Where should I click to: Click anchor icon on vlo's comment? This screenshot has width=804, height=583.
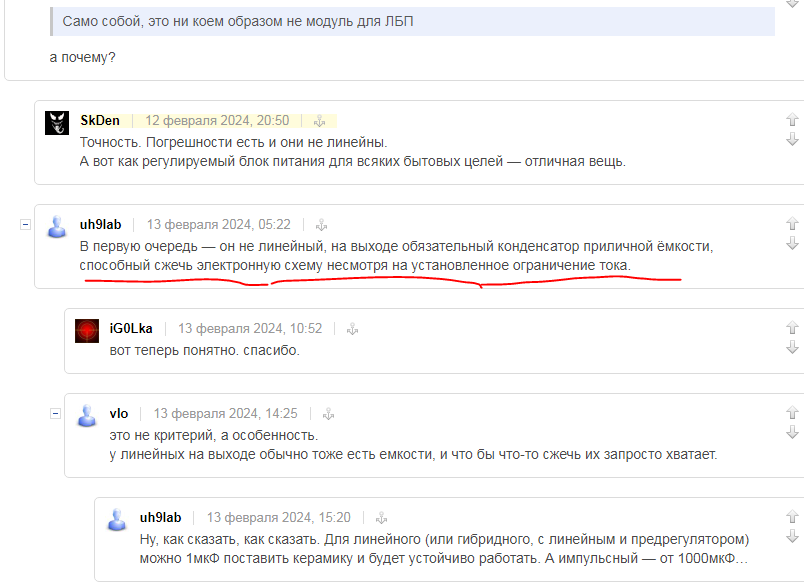[329, 414]
